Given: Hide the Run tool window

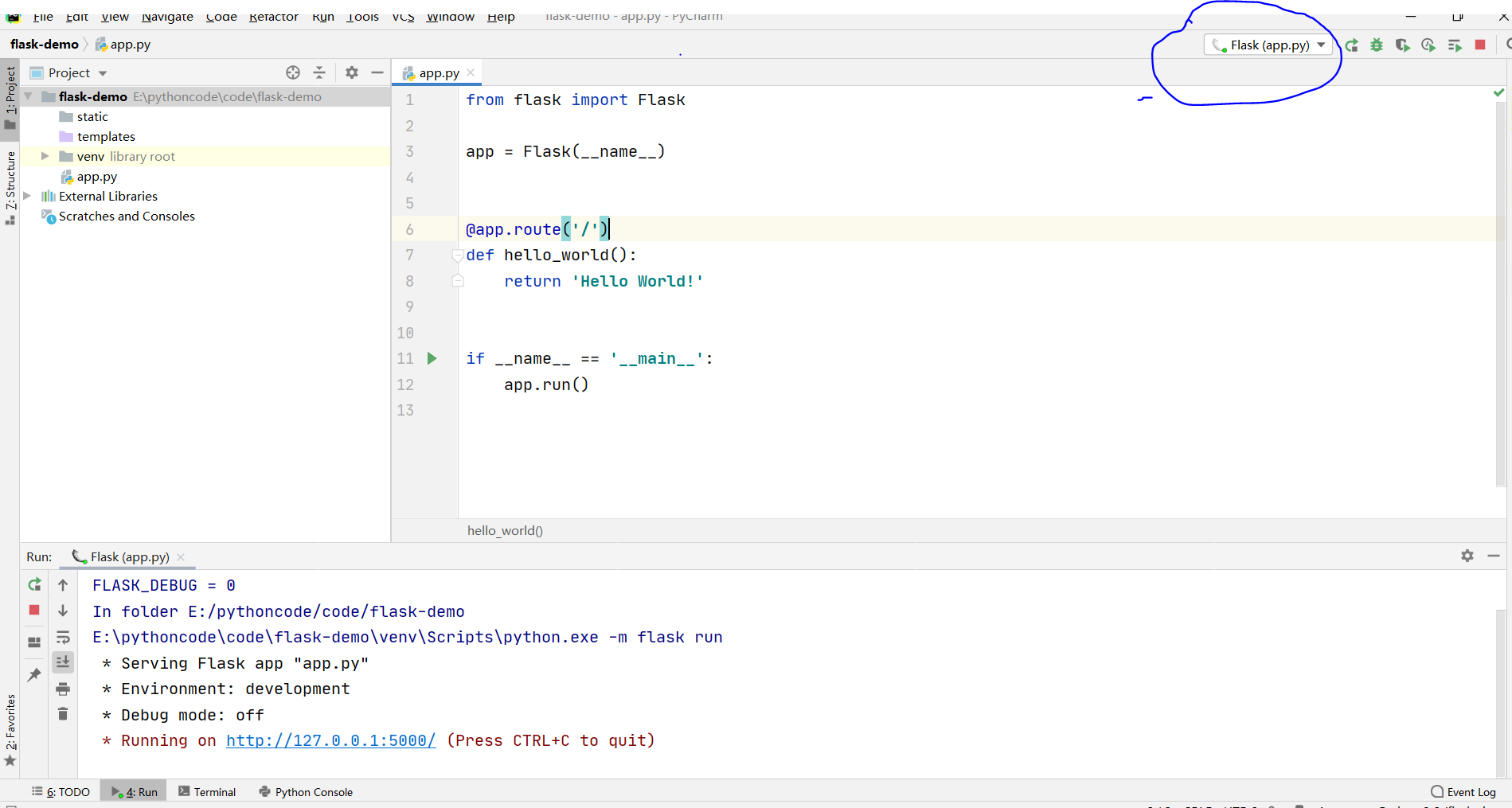Looking at the screenshot, I should pos(1494,556).
